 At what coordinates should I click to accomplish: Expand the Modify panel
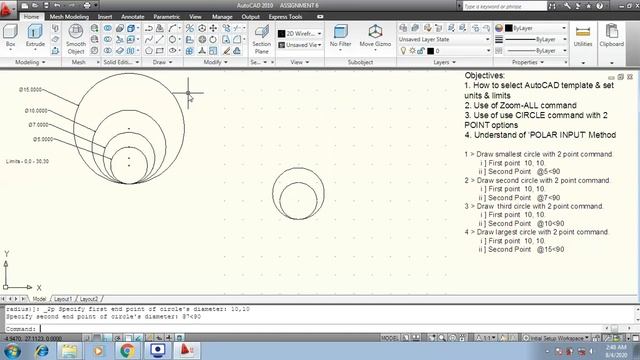pos(216,62)
